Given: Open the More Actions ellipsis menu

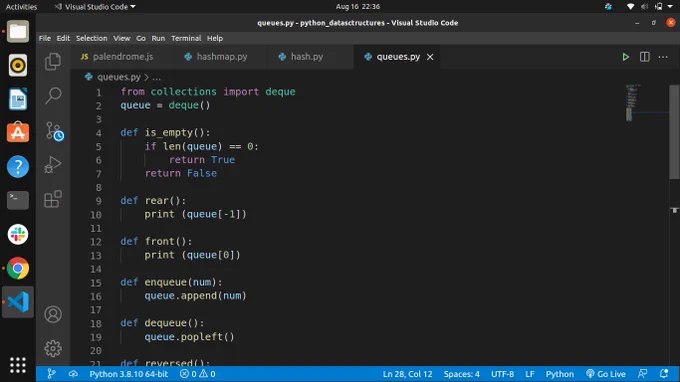Looking at the screenshot, I should 663,57.
